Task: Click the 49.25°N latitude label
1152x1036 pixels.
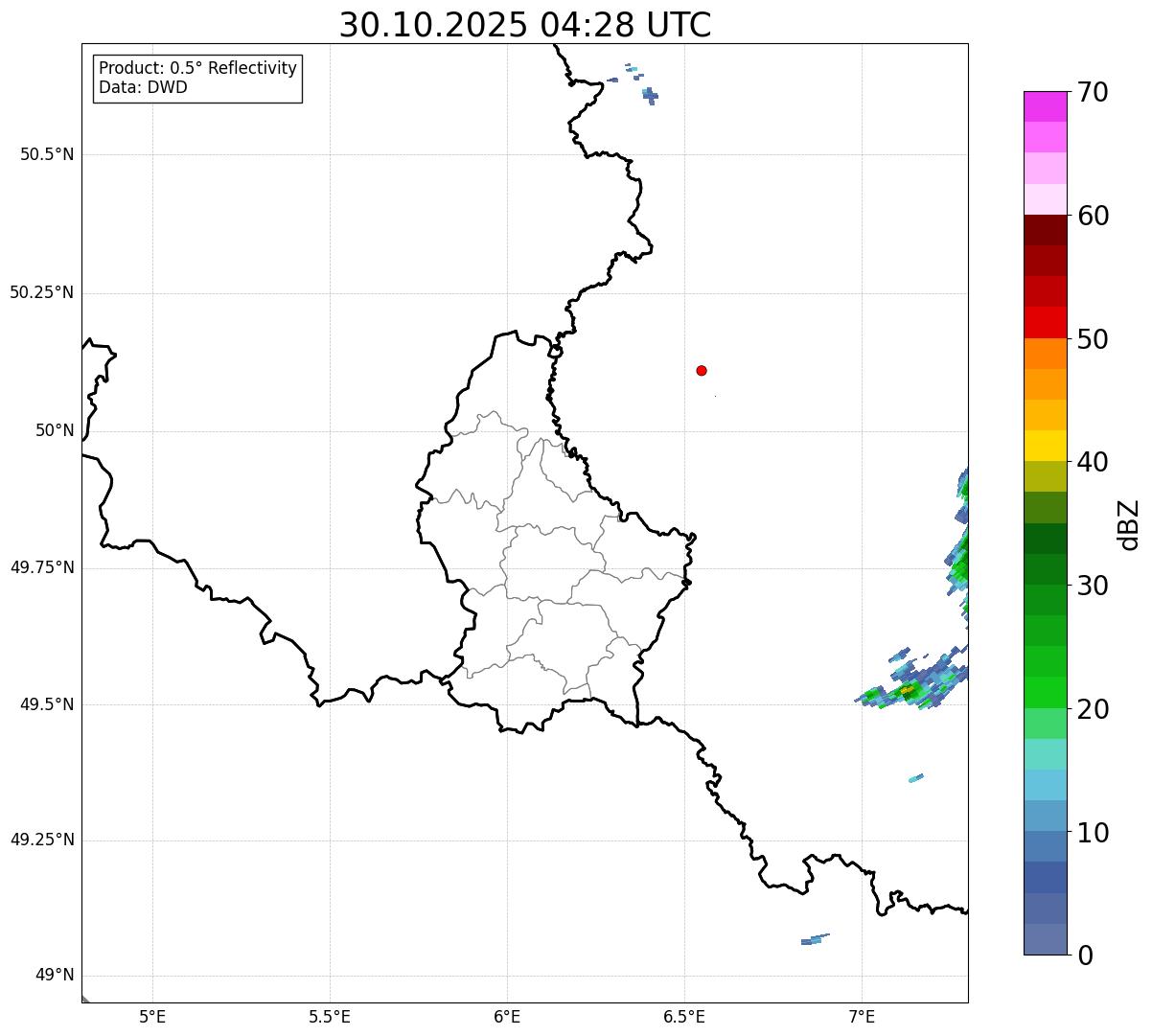Action: pyautogui.click(x=42, y=840)
